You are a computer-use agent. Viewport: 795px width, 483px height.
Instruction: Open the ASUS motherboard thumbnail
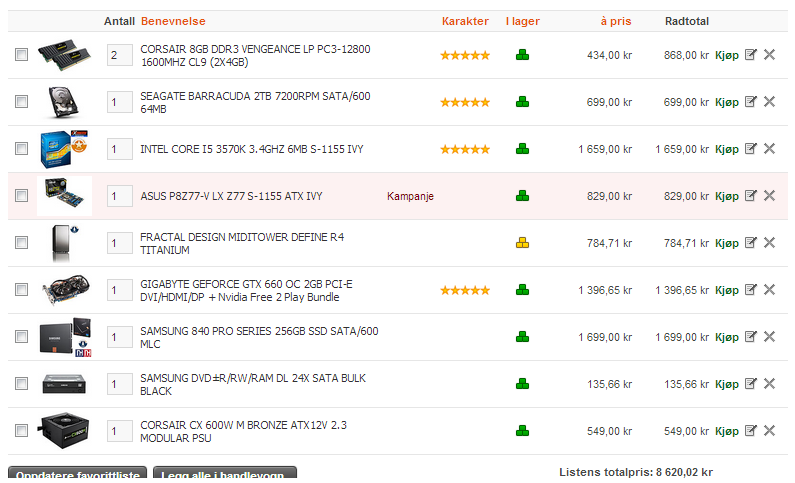(x=64, y=196)
